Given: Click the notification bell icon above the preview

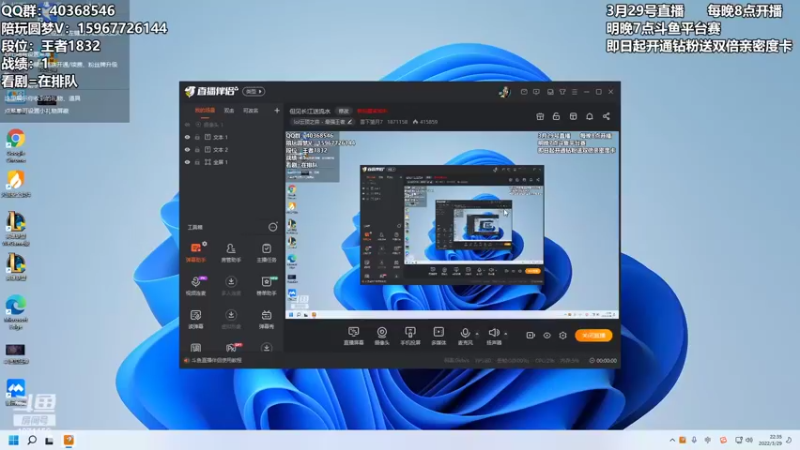Looking at the screenshot, I should pyautogui.click(x=589, y=116).
